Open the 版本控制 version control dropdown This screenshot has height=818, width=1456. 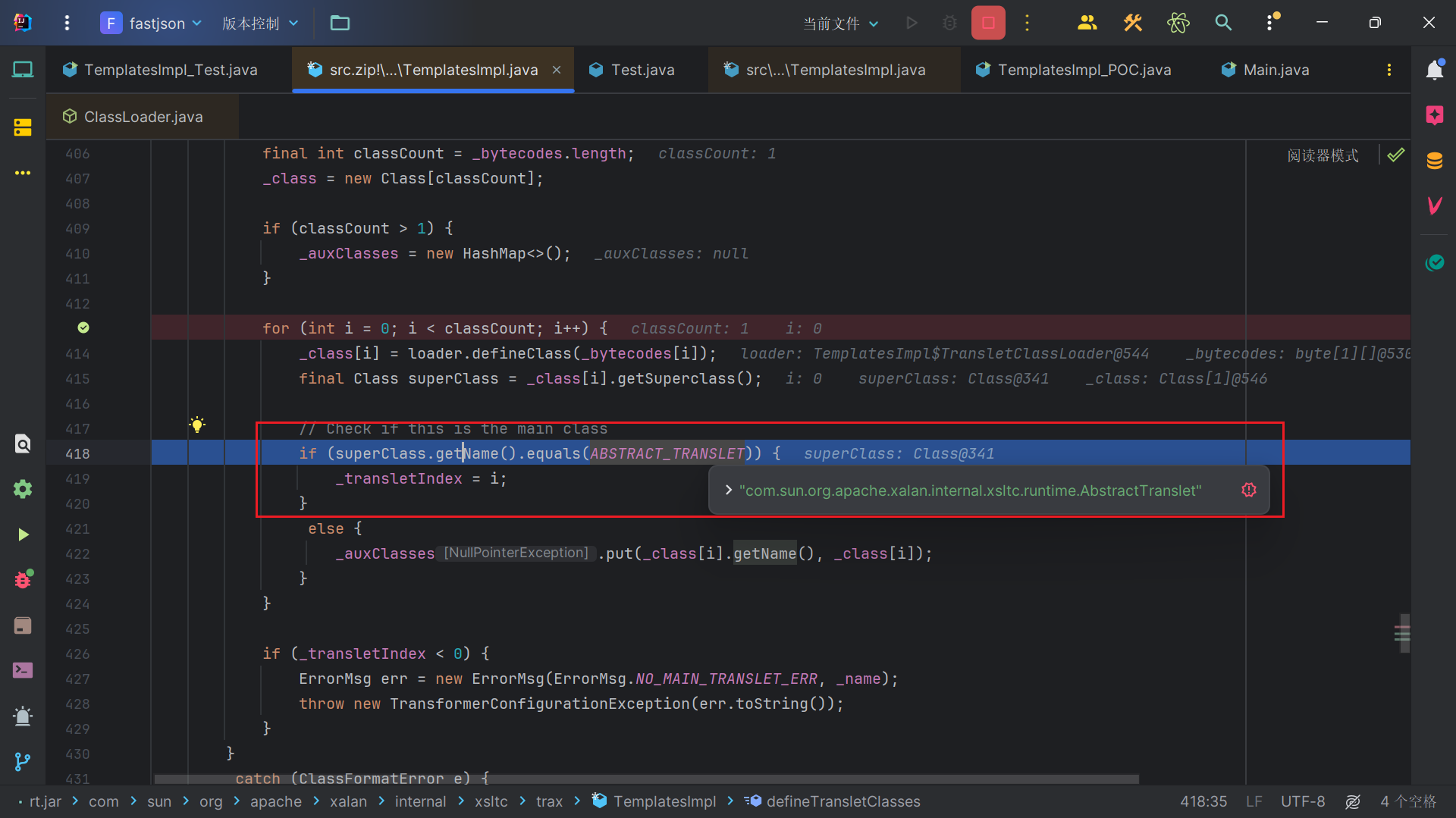(260, 24)
